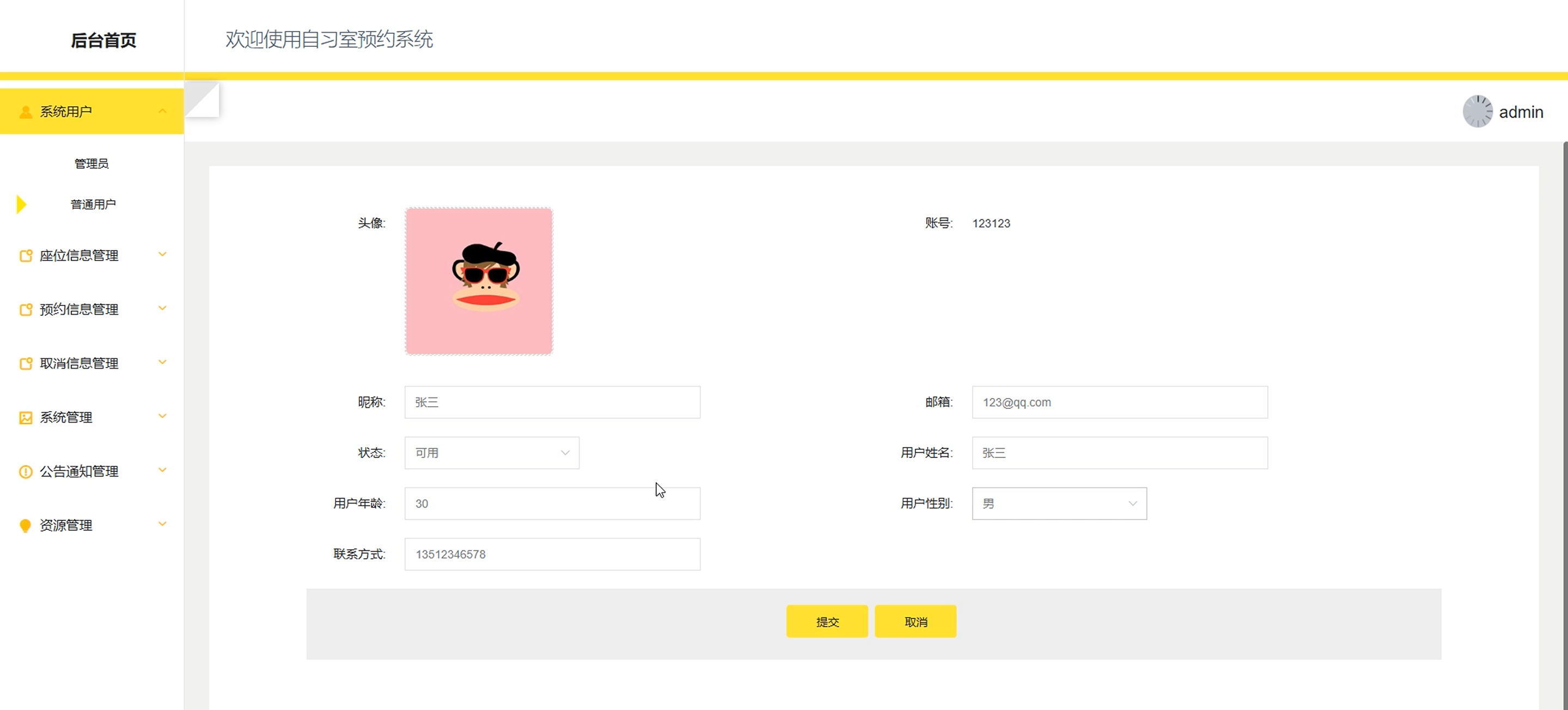Click the admin avatar icon
This screenshot has width=1568, height=710.
coord(1477,112)
